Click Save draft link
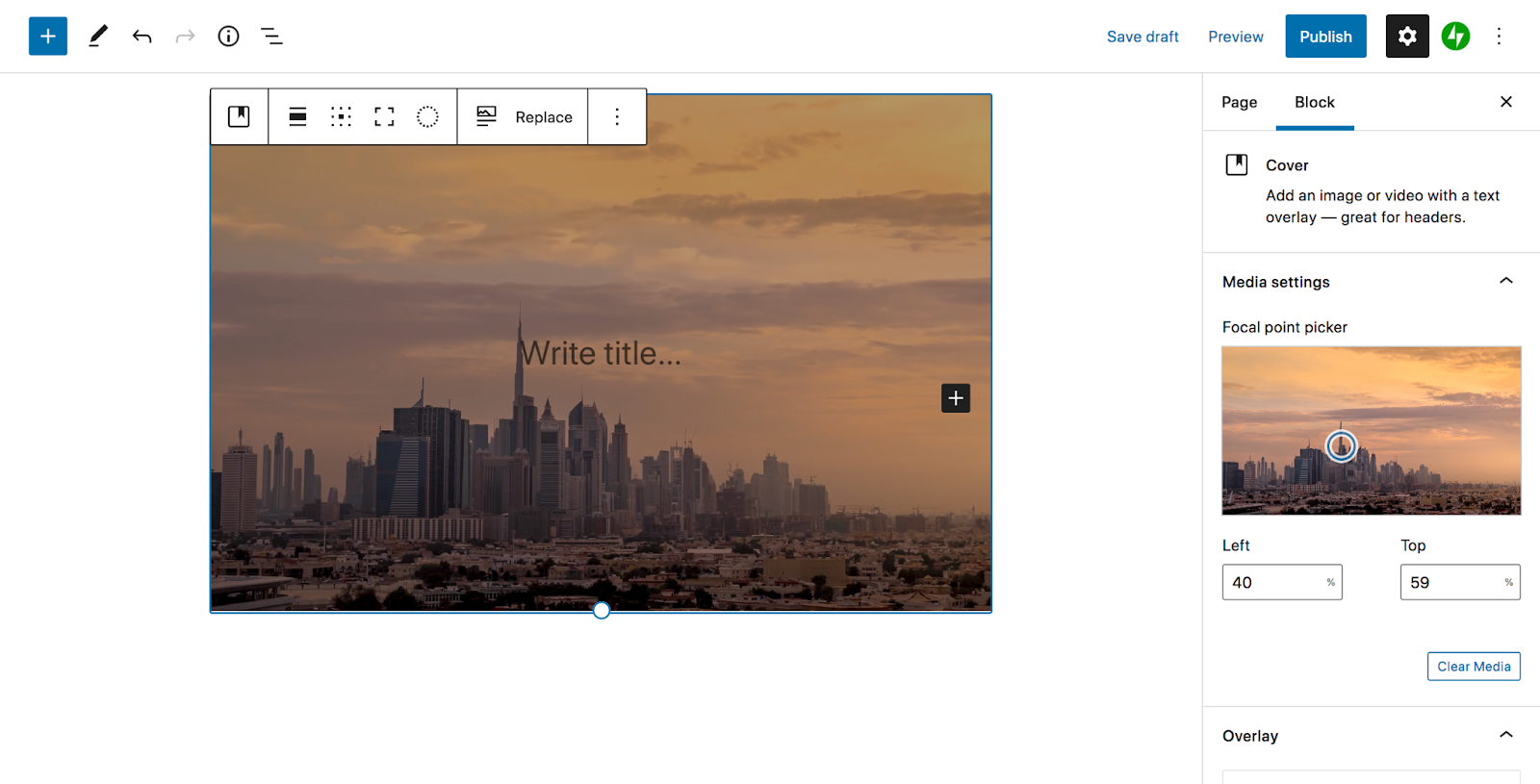1540x784 pixels. 1142,37
